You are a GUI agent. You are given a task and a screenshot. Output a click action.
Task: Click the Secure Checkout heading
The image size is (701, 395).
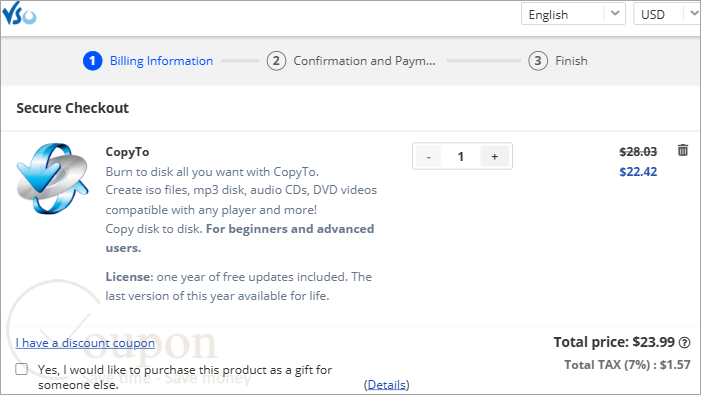(72, 108)
